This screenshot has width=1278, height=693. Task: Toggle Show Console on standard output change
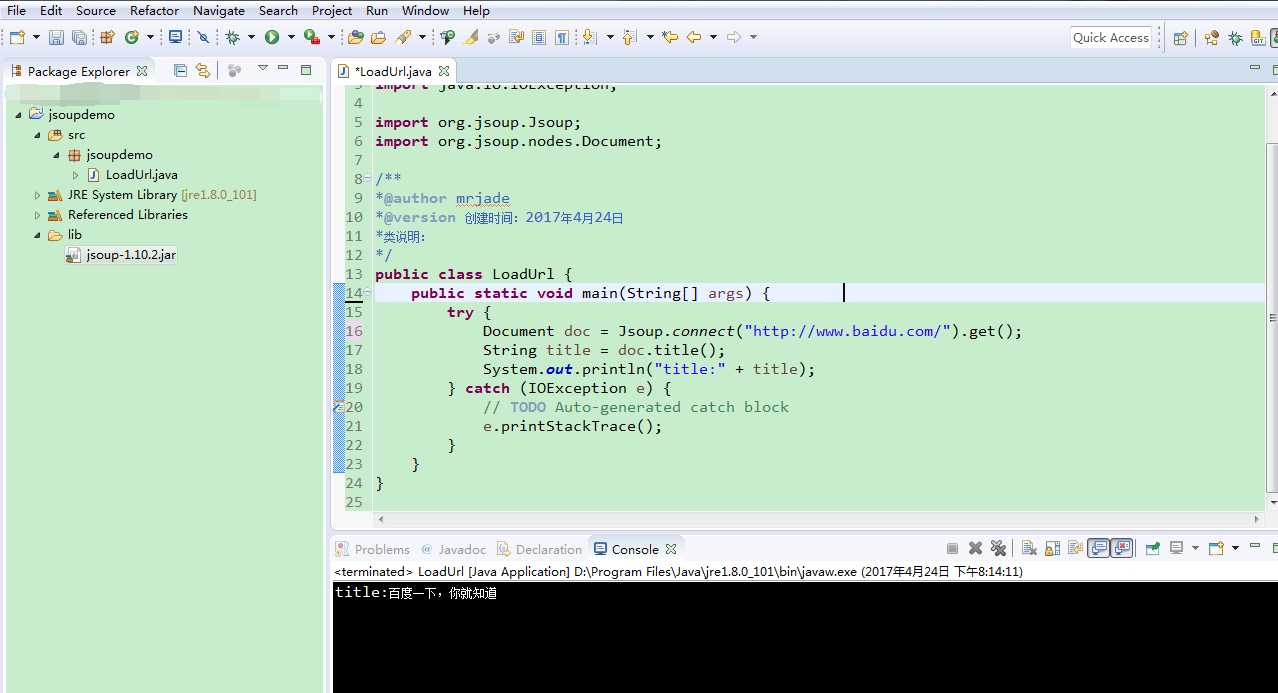(x=1098, y=548)
